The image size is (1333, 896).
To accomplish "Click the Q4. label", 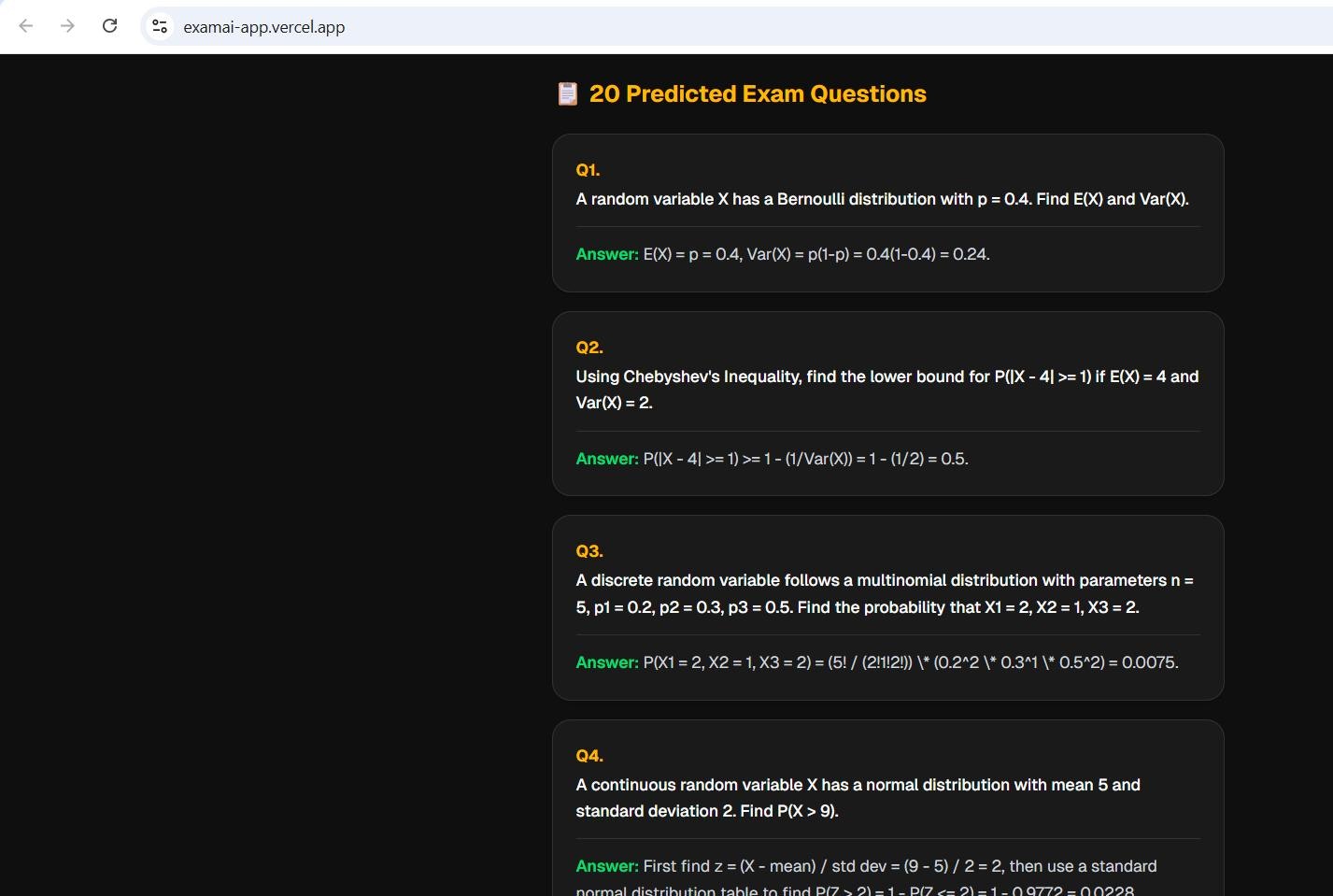I will [589, 756].
